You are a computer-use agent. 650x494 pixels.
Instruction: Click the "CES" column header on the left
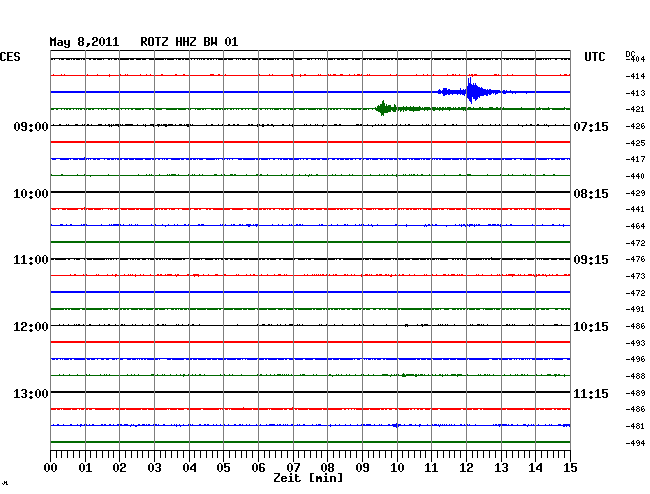10,57
